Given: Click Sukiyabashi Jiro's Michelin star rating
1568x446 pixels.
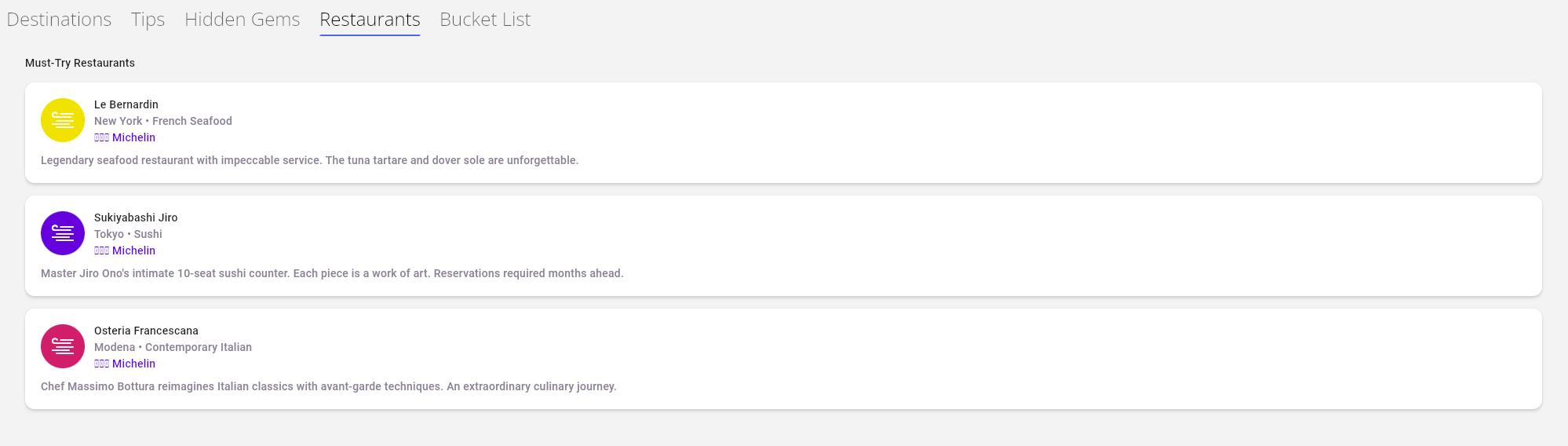Looking at the screenshot, I should 125,250.
